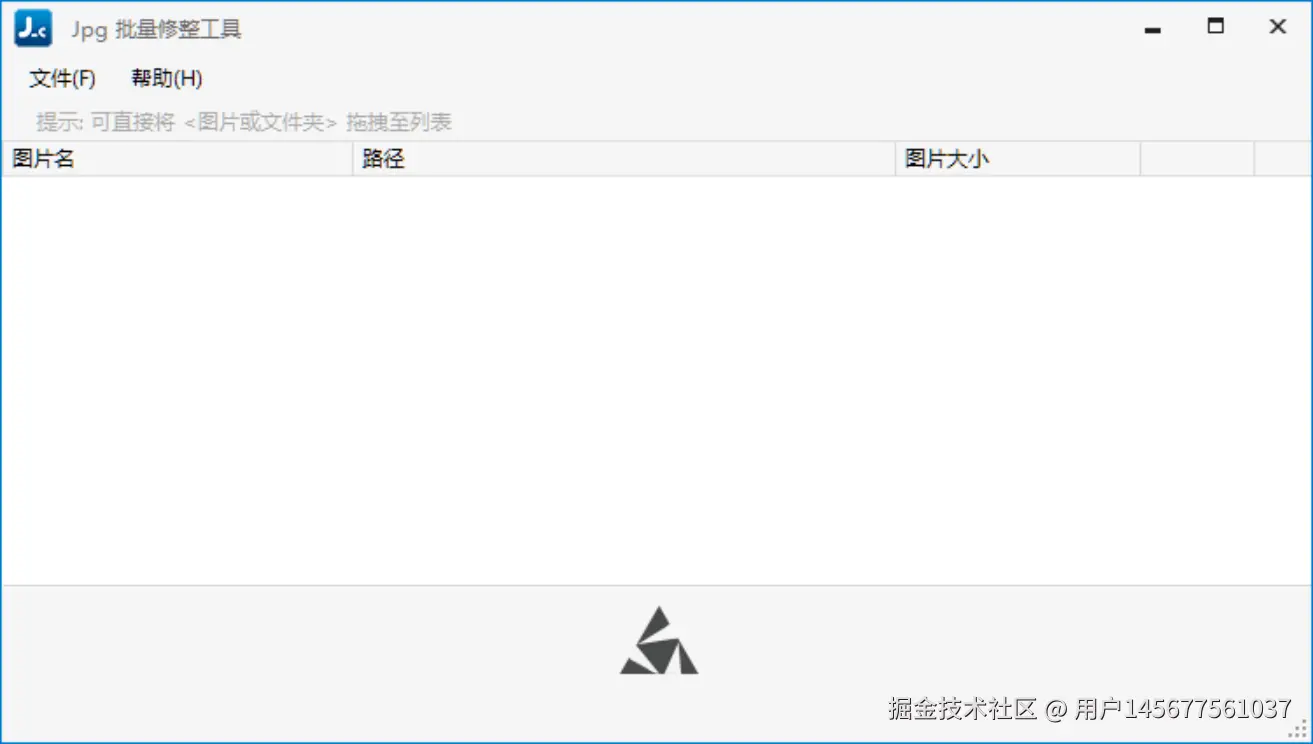Open the 文件(F) menu
The height and width of the screenshot is (744, 1313).
[62, 79]
